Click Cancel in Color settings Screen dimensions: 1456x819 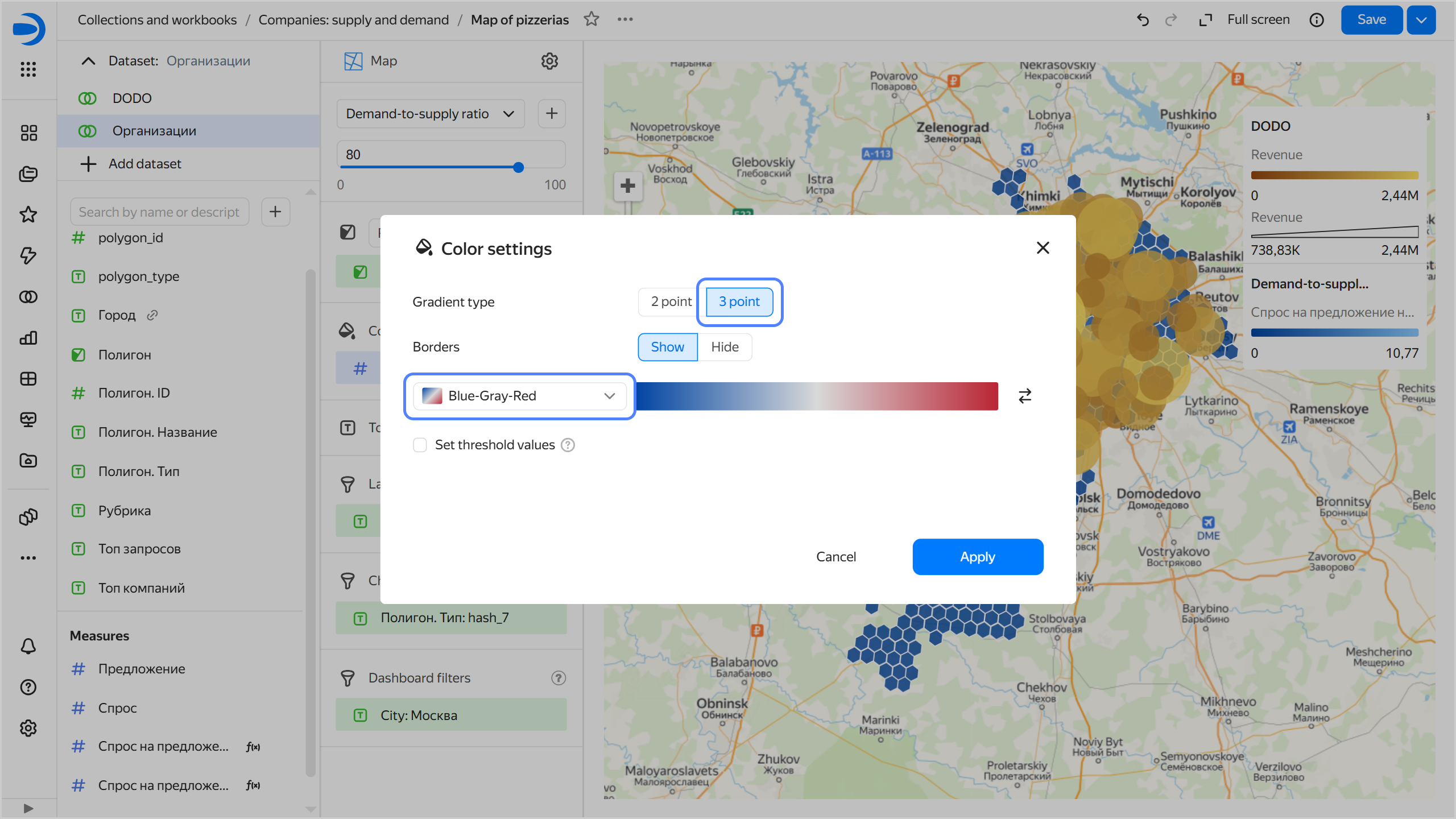coord(835,557)
